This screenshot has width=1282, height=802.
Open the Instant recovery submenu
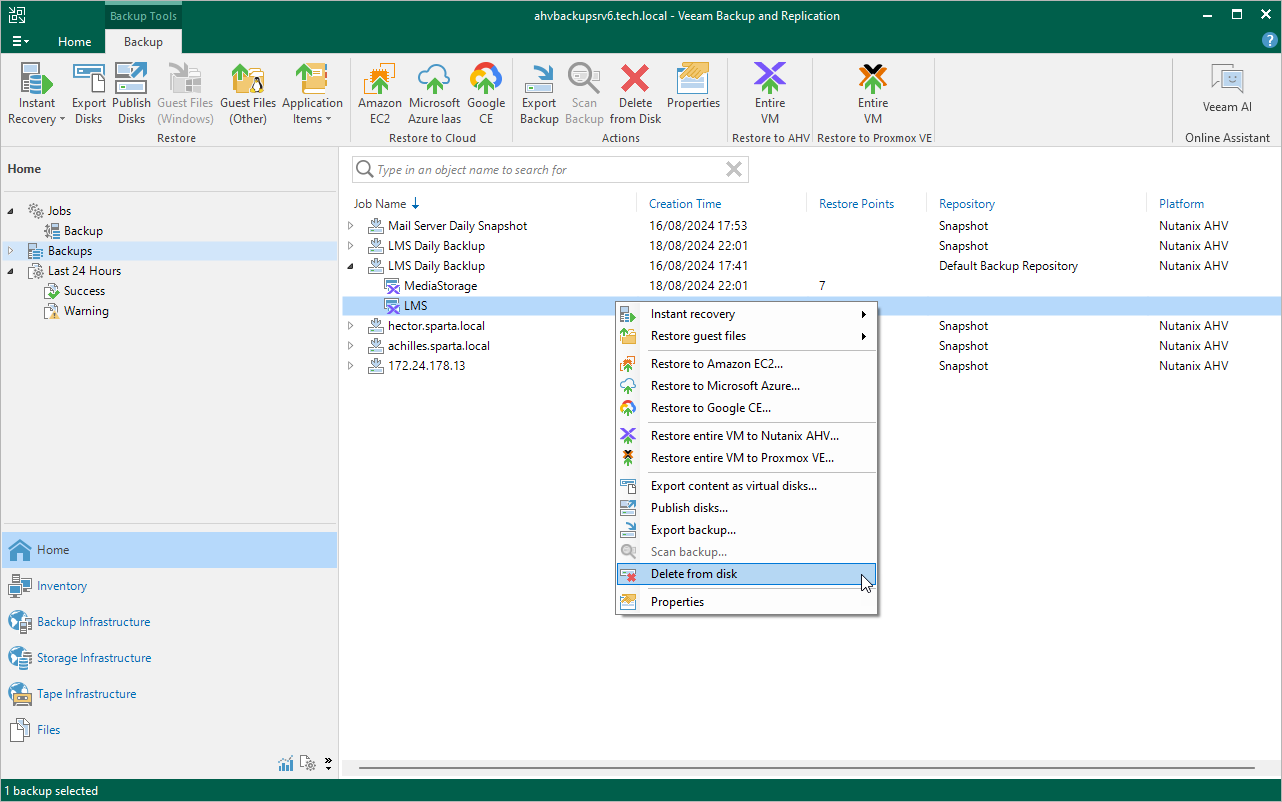coord(746,314)
